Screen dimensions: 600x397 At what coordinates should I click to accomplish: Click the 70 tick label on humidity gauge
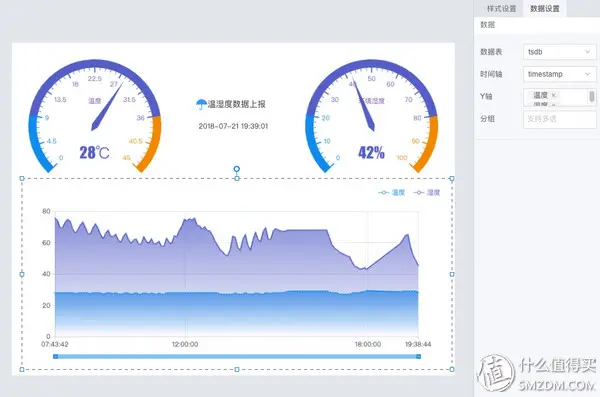(x=408, y=100)
